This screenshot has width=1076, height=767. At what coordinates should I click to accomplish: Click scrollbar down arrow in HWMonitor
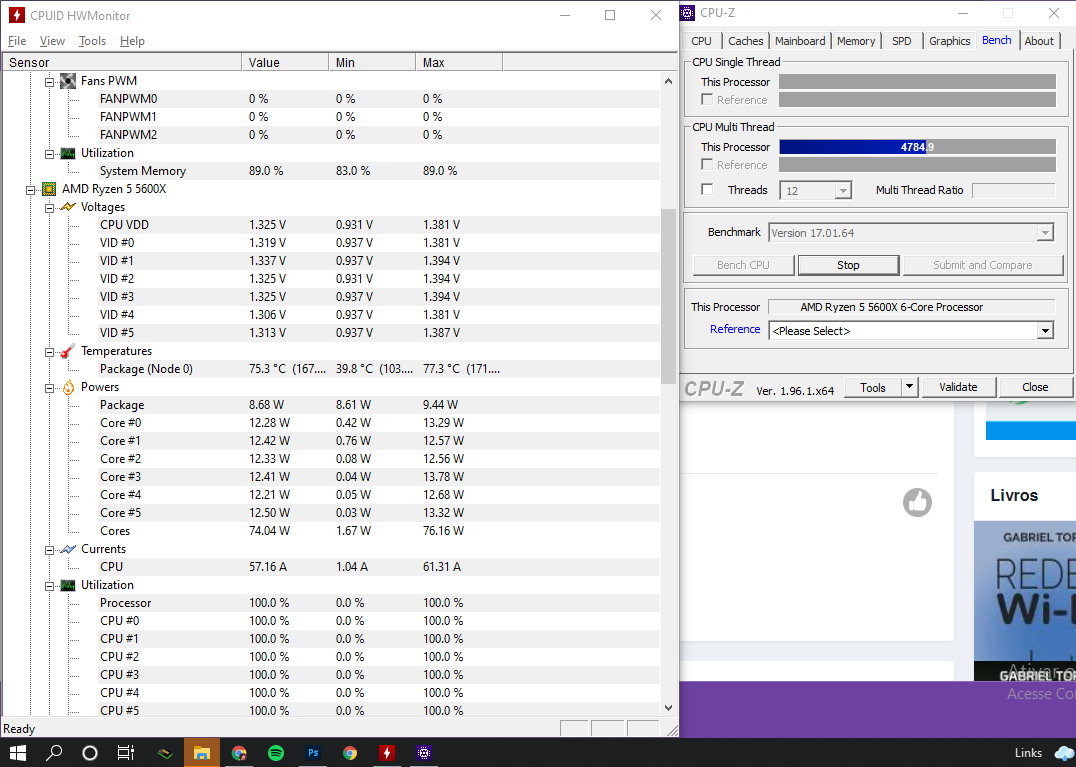(668, 708)
